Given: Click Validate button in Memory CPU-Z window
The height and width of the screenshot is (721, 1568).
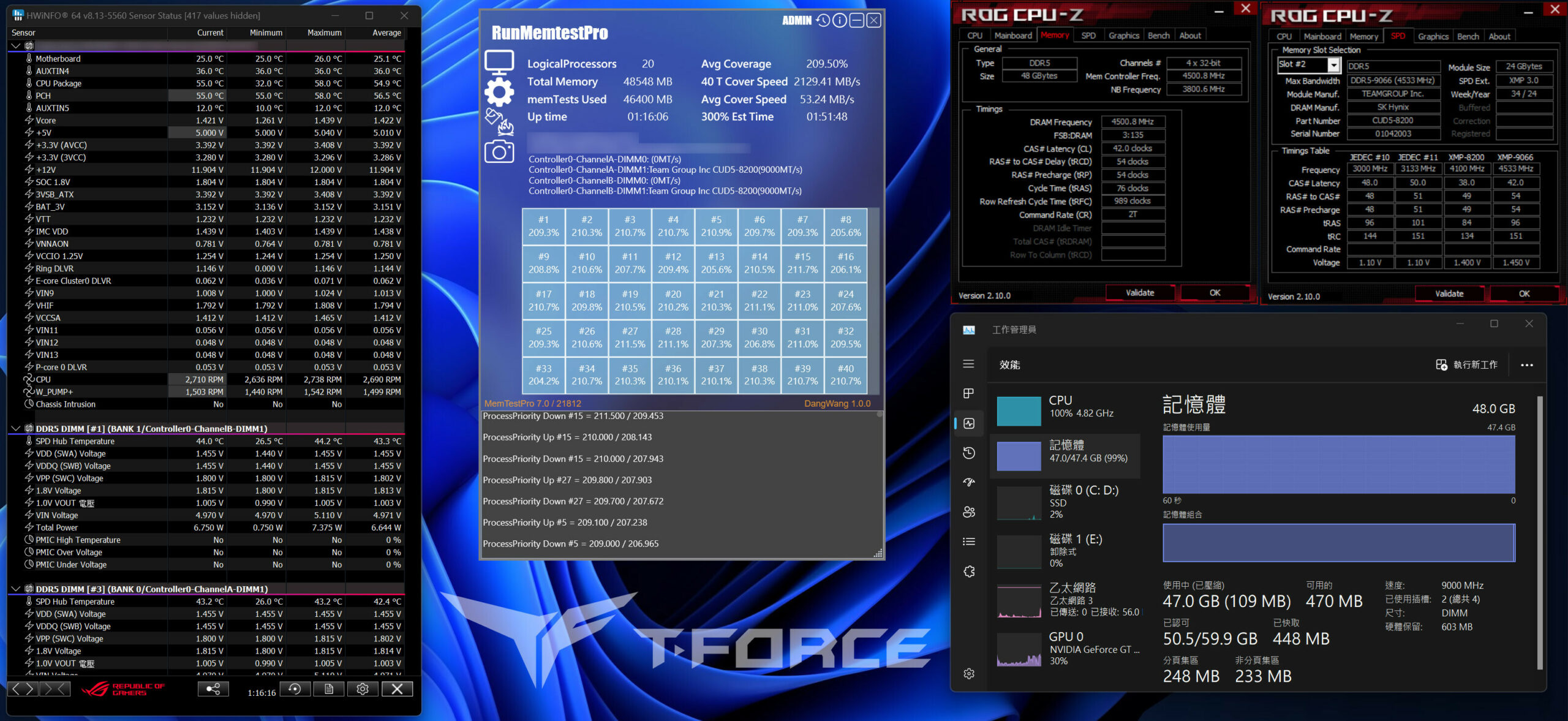Looking at the screenshot, I should (1140, 293).
